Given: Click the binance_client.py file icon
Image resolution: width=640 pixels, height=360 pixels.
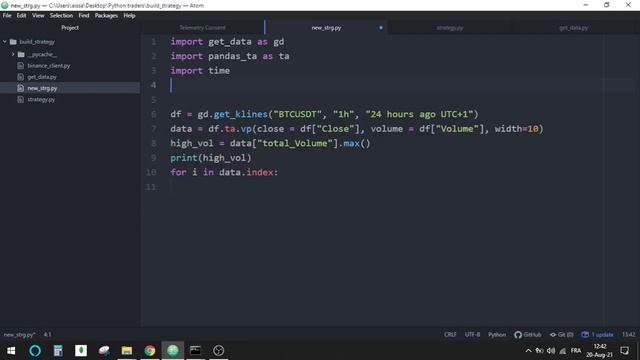Looking at the screenshot, I should [x=20, y=66].
